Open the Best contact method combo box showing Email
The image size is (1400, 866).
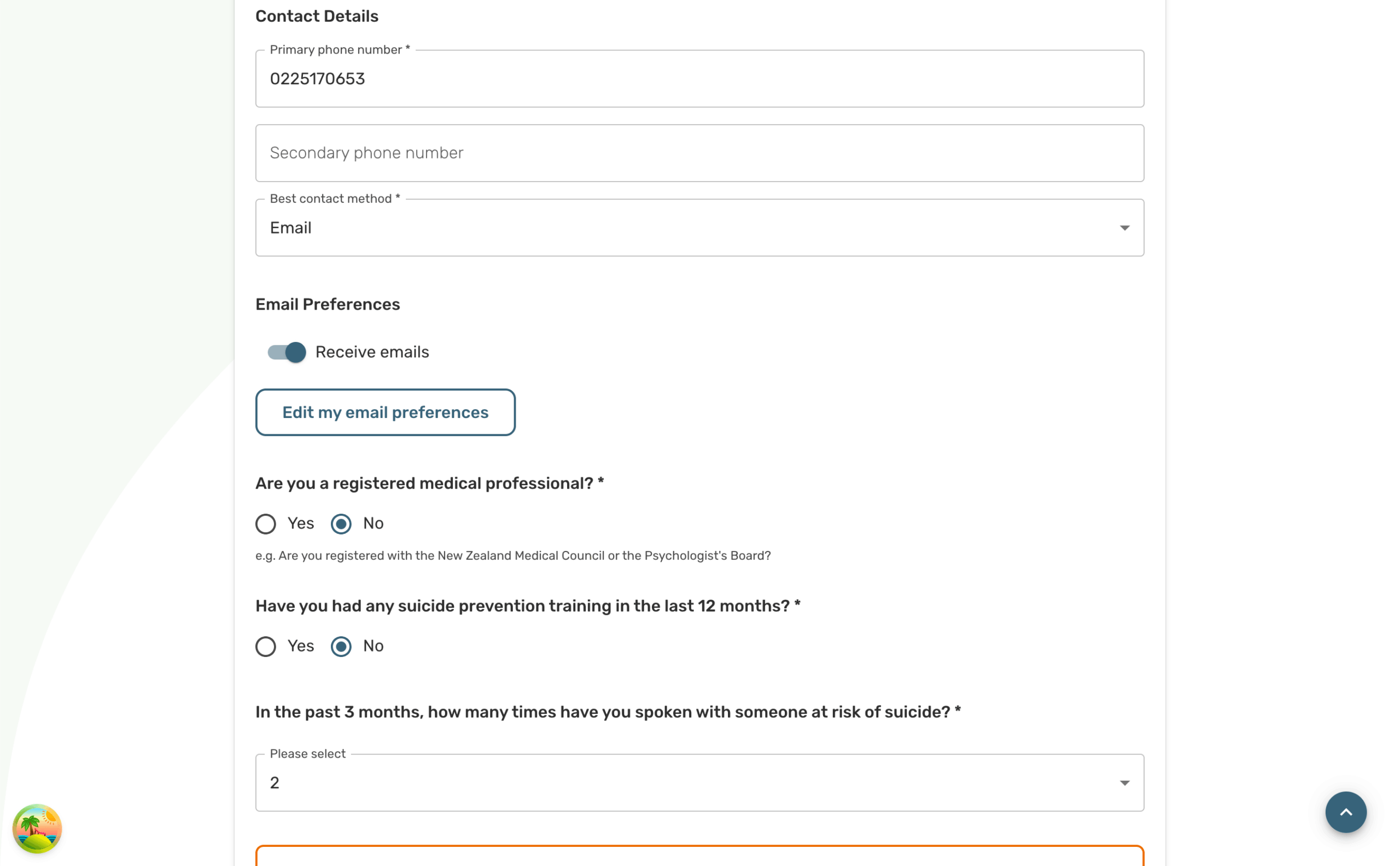click(687, 228)
